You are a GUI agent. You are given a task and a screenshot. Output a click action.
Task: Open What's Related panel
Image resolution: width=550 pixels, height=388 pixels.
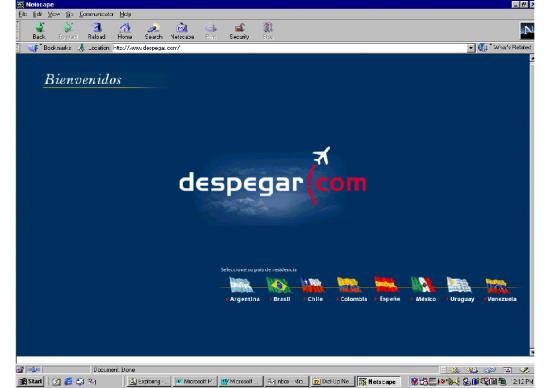(x=505, y=47)
